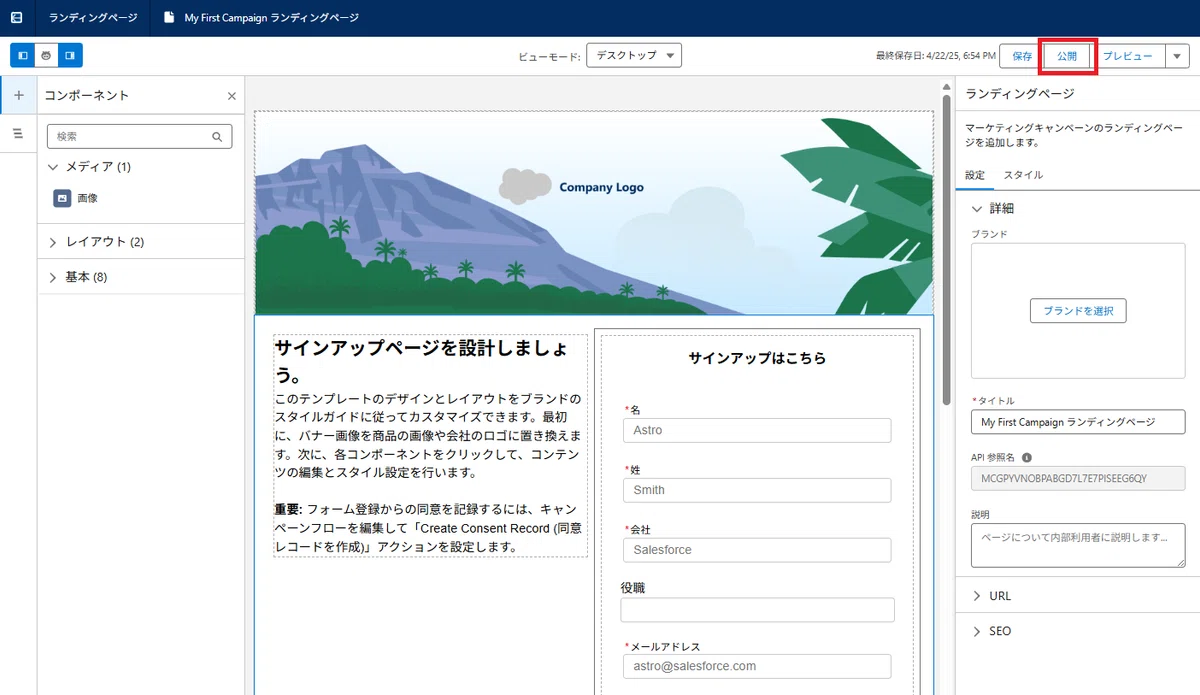This screenshot has width=1200, height=695.
Task: Click the 最終保存日 timestamp text
Action: [935, 56]
